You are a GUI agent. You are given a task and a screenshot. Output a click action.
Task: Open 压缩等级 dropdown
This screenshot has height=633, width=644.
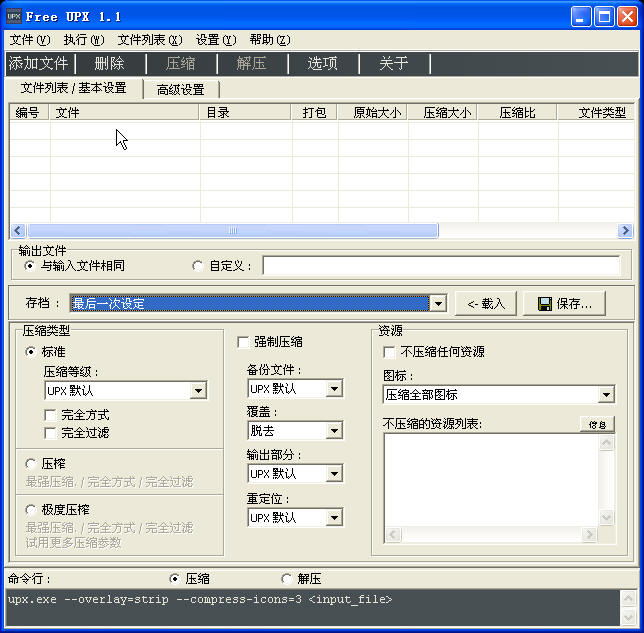[198, 390]
